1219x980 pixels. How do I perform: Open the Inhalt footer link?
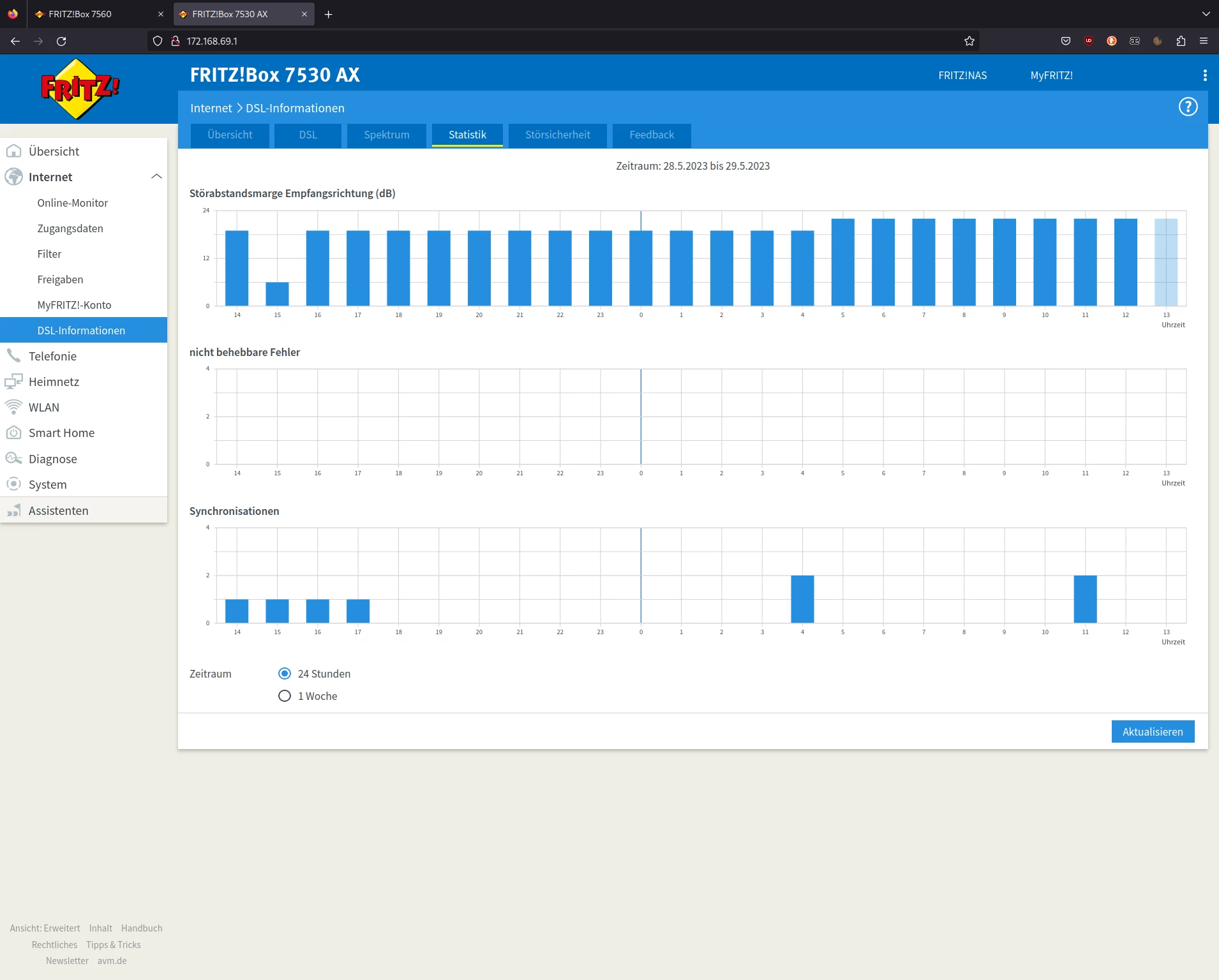(x=101, y=928)
